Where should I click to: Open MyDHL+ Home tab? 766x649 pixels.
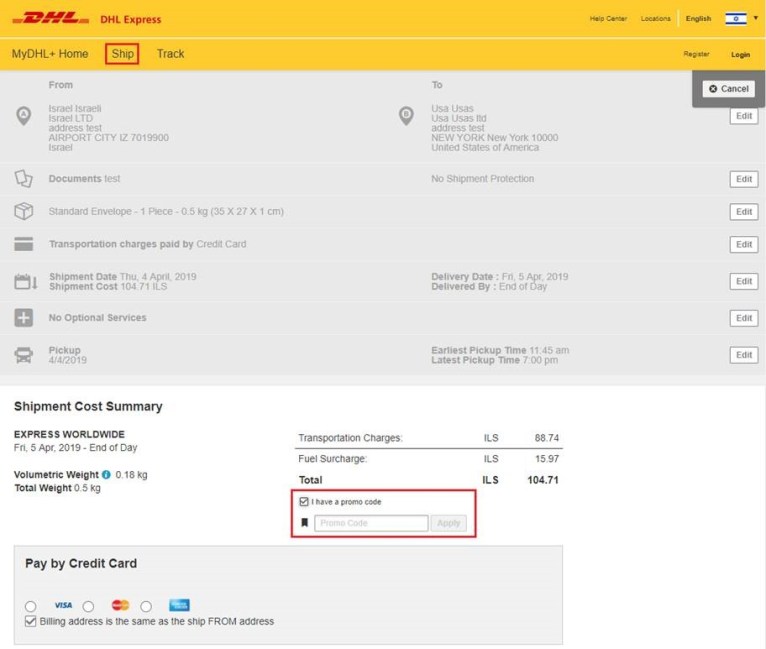coord(50,54)
